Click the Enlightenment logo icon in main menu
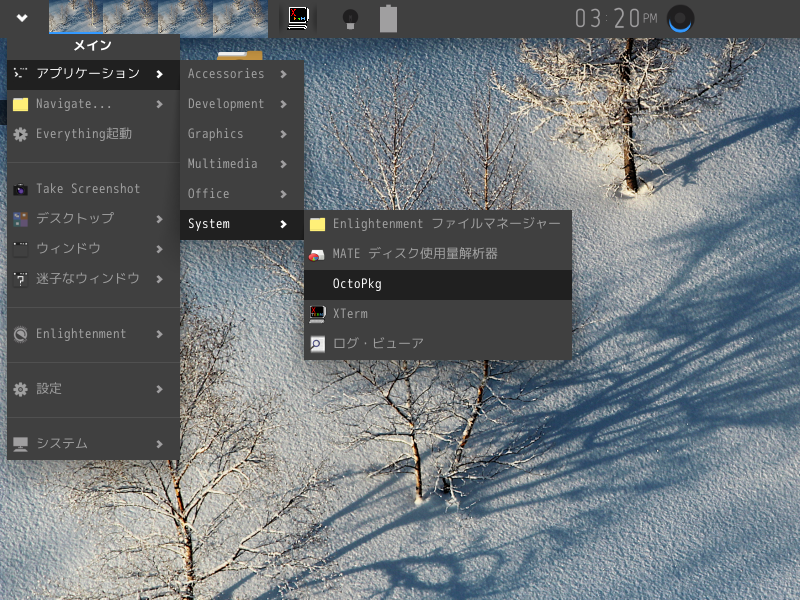The height and width of the screenshot is (600, 800). coord(20,334)
